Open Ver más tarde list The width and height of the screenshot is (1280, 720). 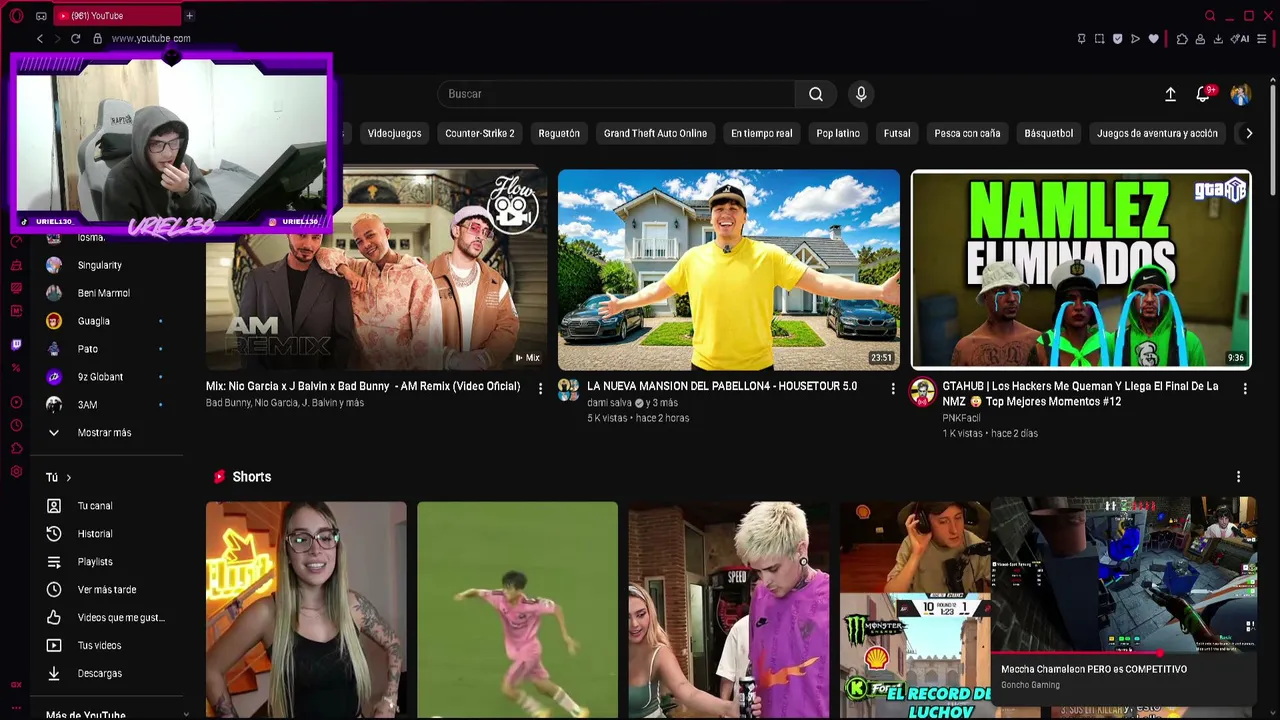click(x=105, y=590)
